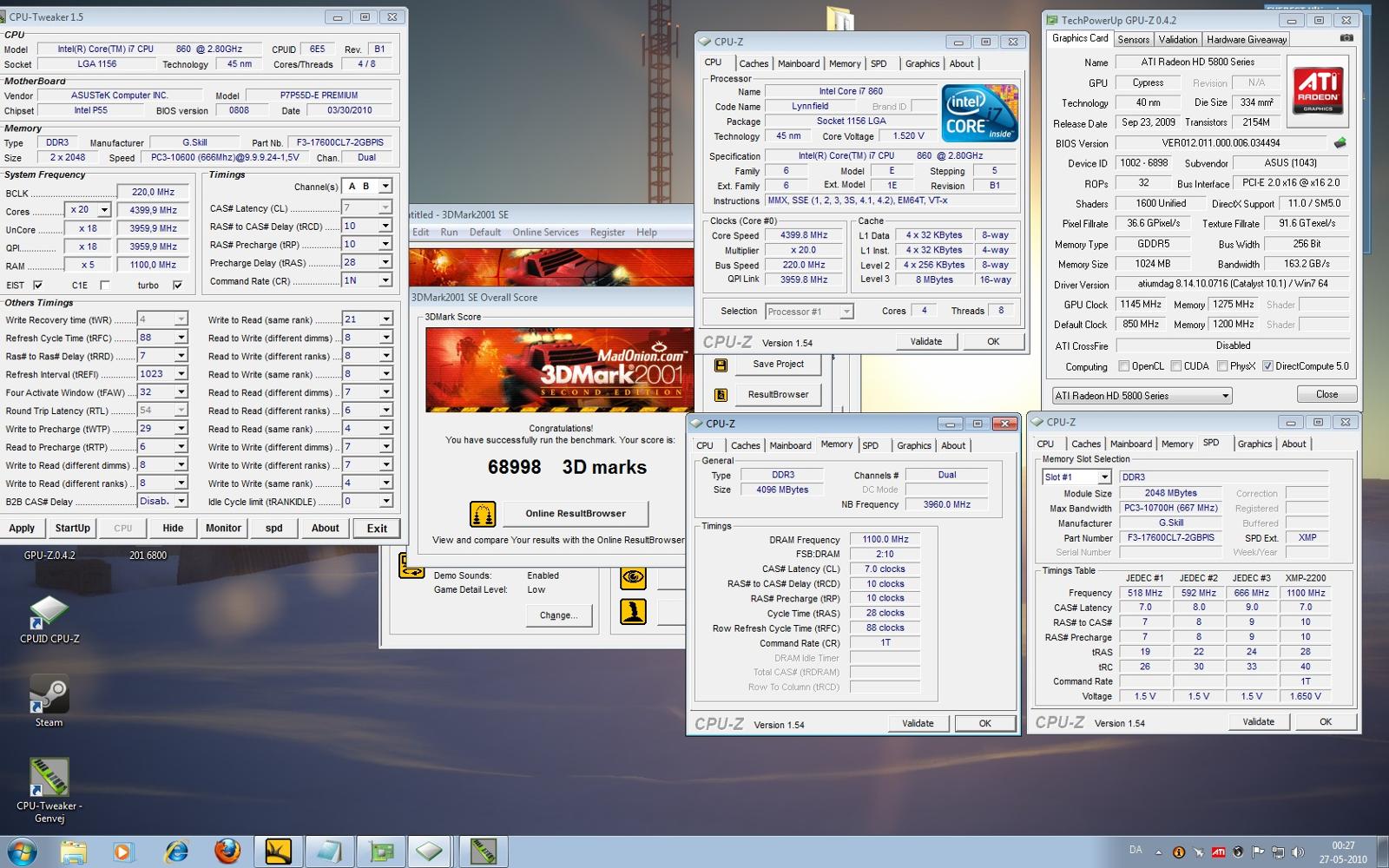Open the CPUID CPU-Z desktop shortcut
Image resolution: width=1389 pixels, height=868 pixels.
tap(49, 620)
